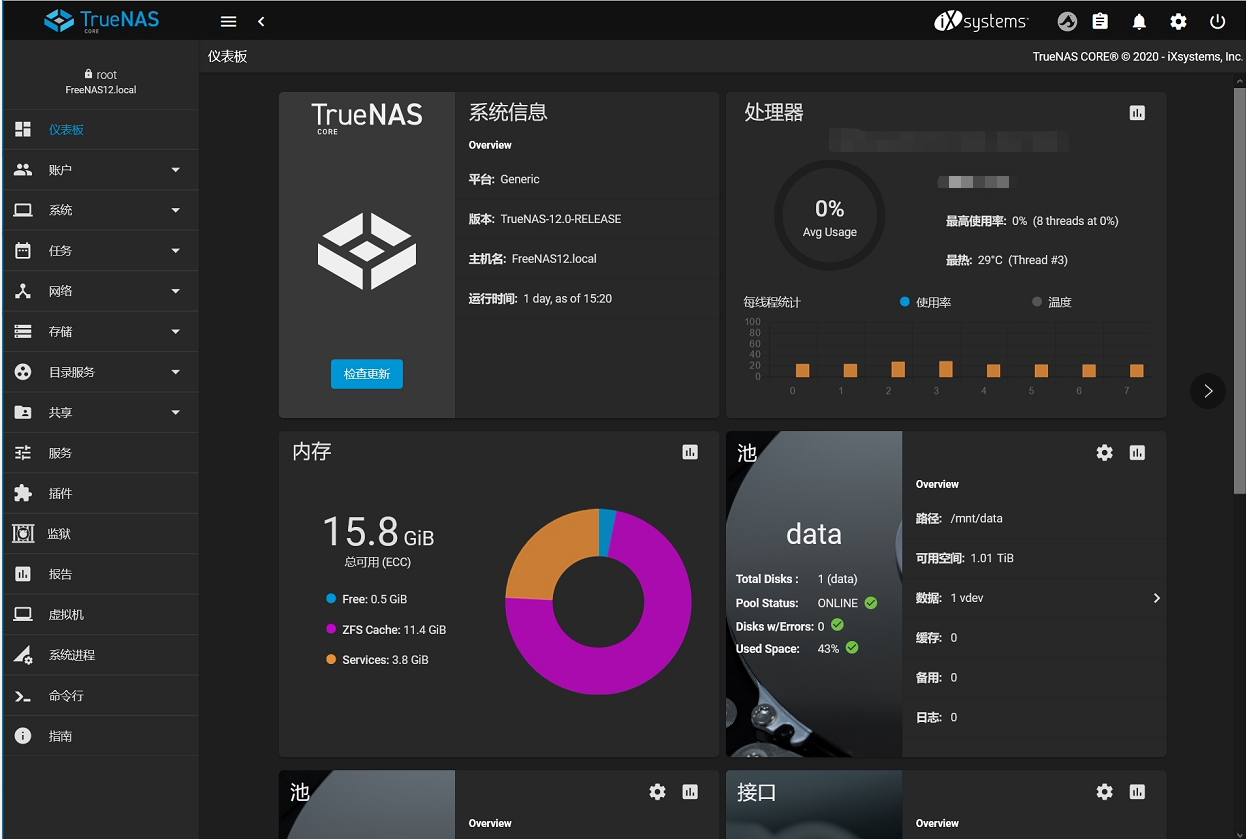Open the hamburger menu icon
Viewport: 1246px width, 839px height.
[x=228, y=21]
